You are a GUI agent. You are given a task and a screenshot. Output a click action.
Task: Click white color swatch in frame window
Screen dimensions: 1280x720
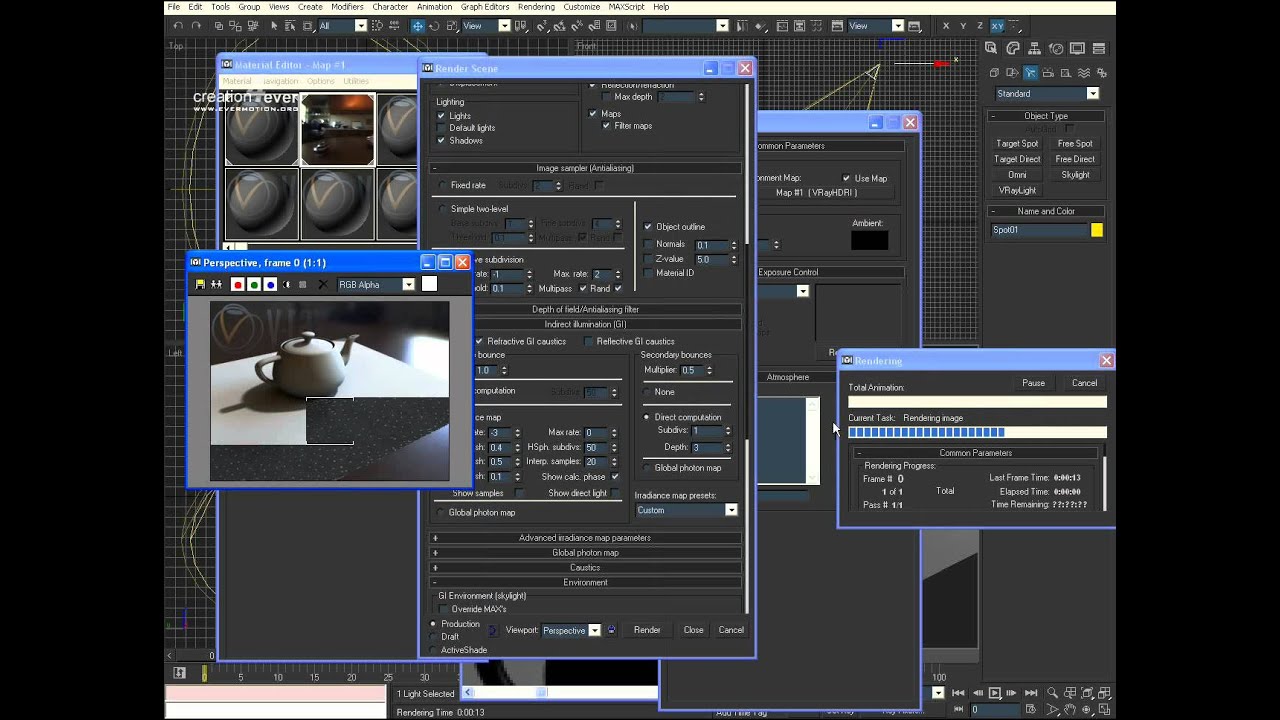(429, 284)
